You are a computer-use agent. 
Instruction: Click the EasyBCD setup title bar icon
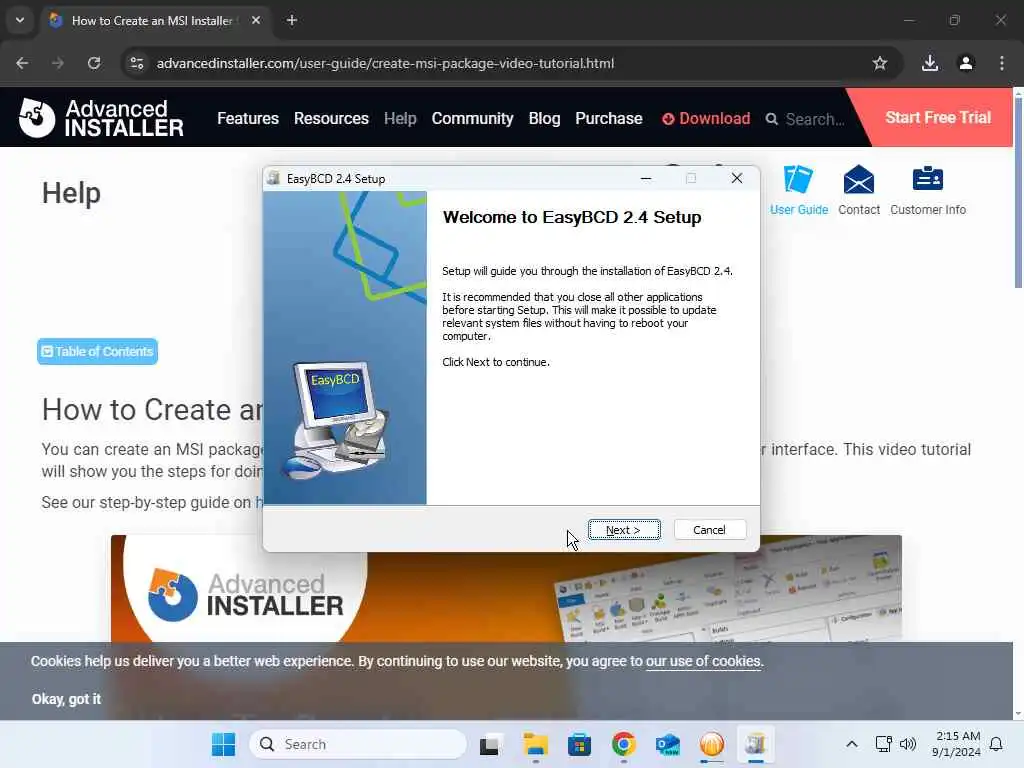274,178
